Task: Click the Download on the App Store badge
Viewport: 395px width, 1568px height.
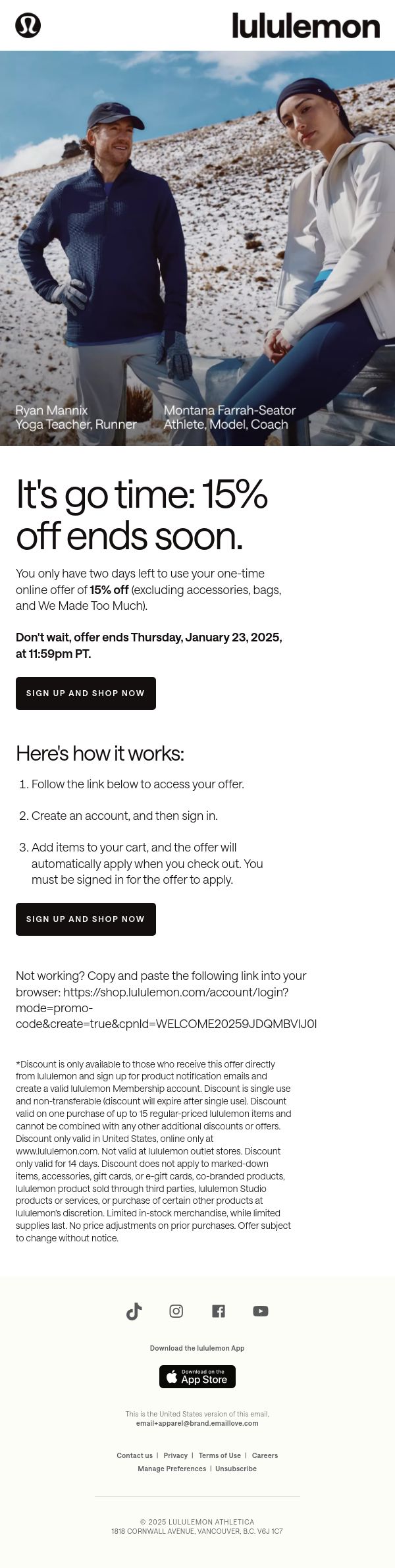Action: (x=197, y=1376)
